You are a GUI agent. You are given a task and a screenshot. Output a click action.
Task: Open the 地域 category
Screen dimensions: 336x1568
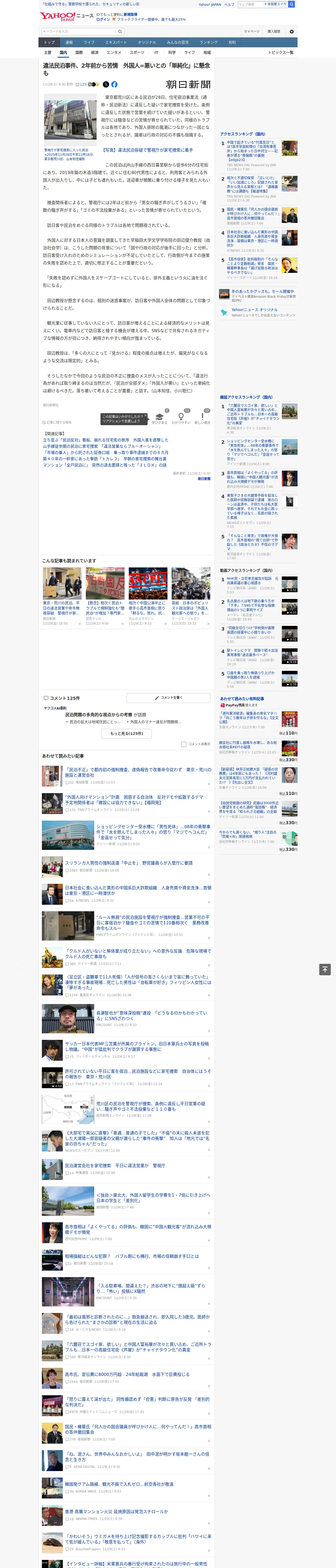(x=207, y=52)
